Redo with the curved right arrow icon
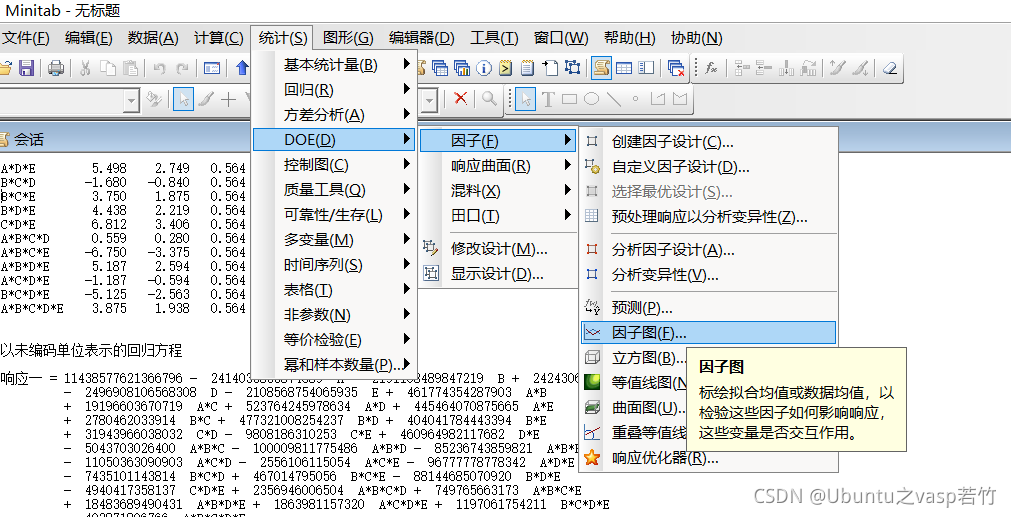 point(182,68)
